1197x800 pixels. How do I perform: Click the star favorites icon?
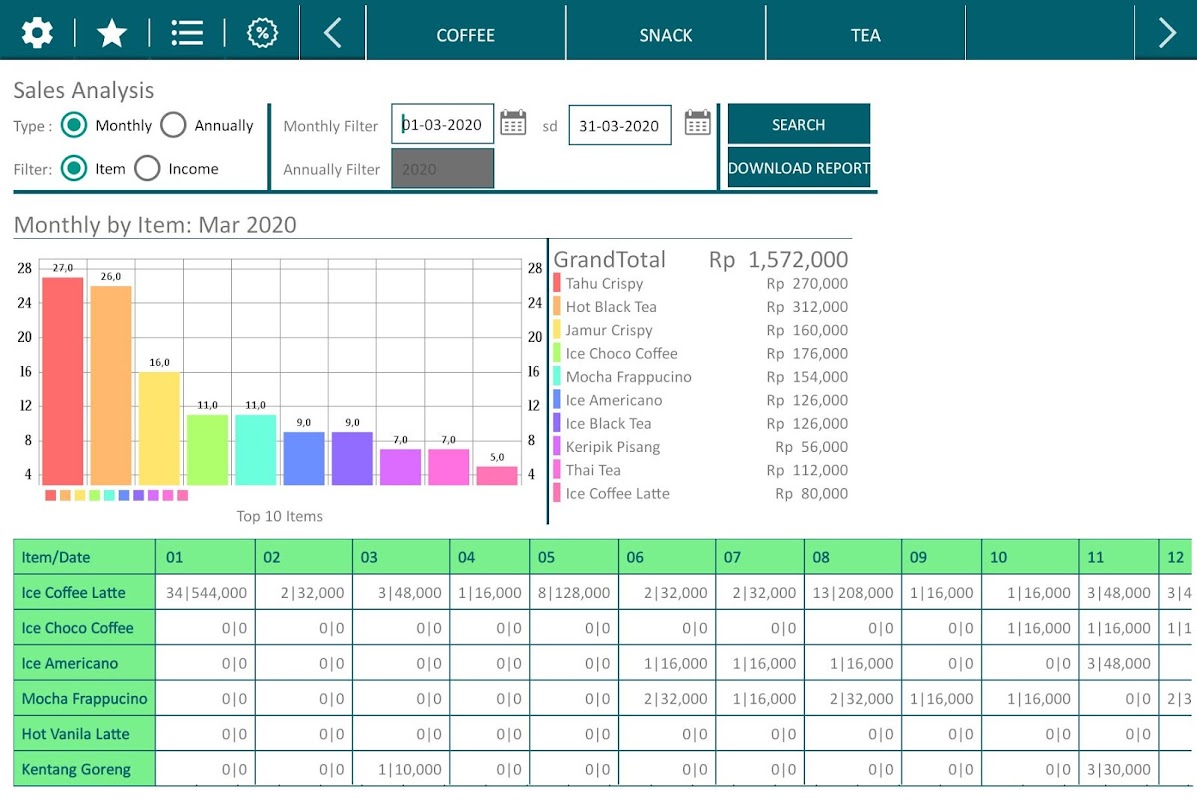[x=112, y=33]
